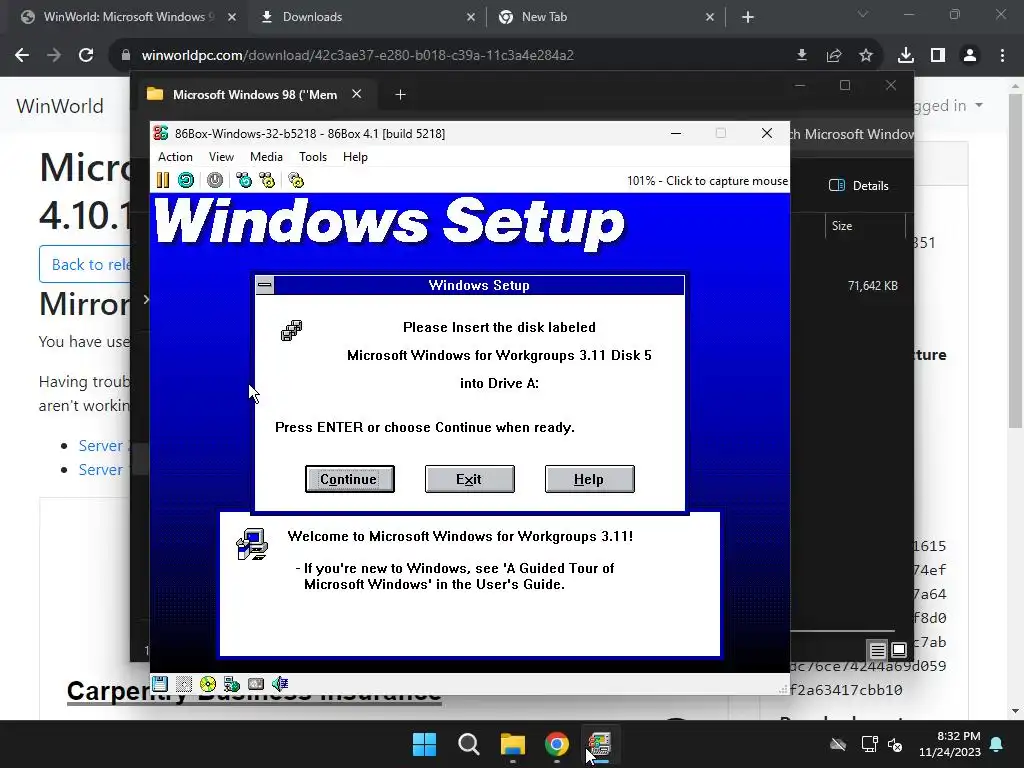Screen dimensions: 1024x768
Task: Open Chrome profile avatar icon
Action: tap(970, 55)
